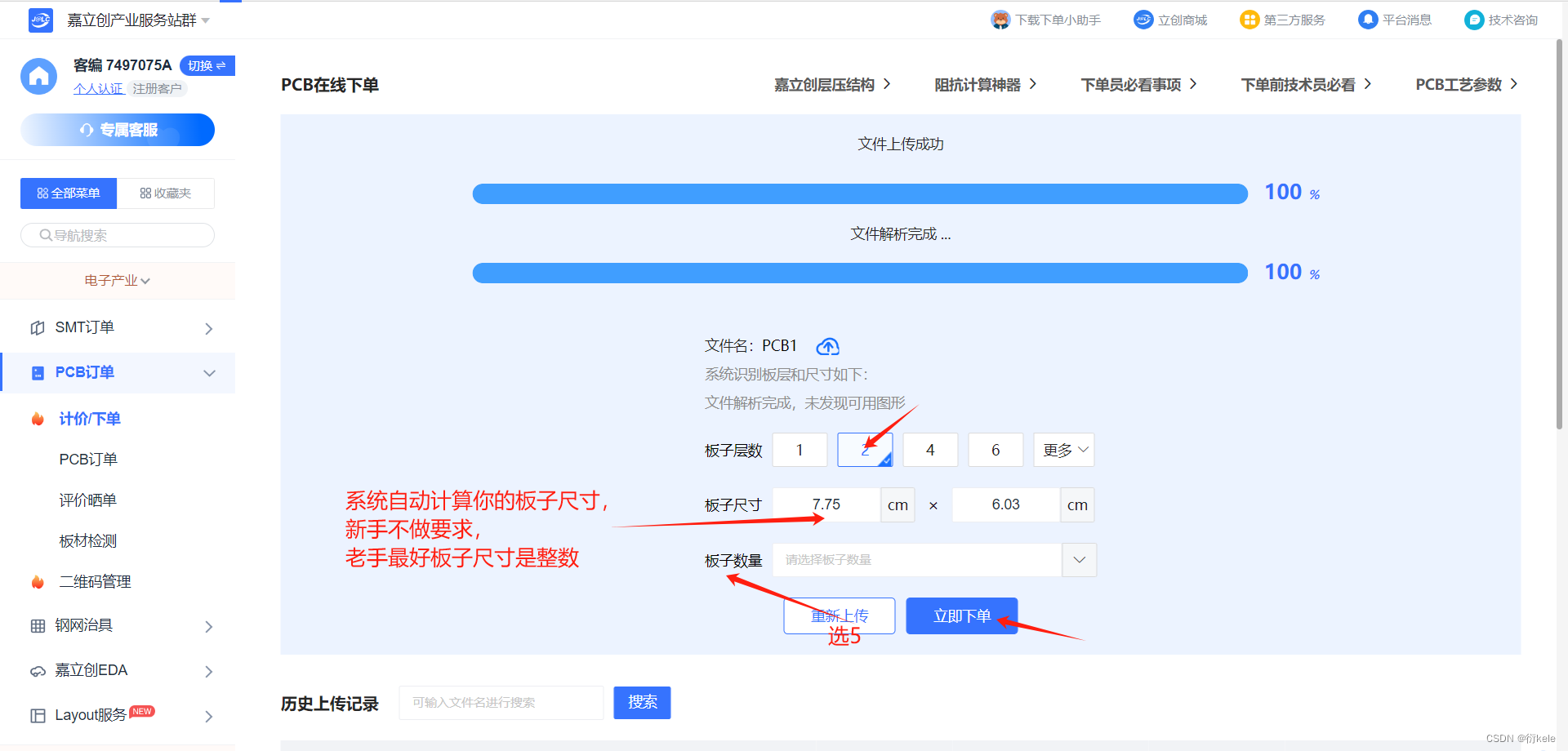1568x751 pixels.
Task: Click the 重新上传 button
Action: pos(840,616)
